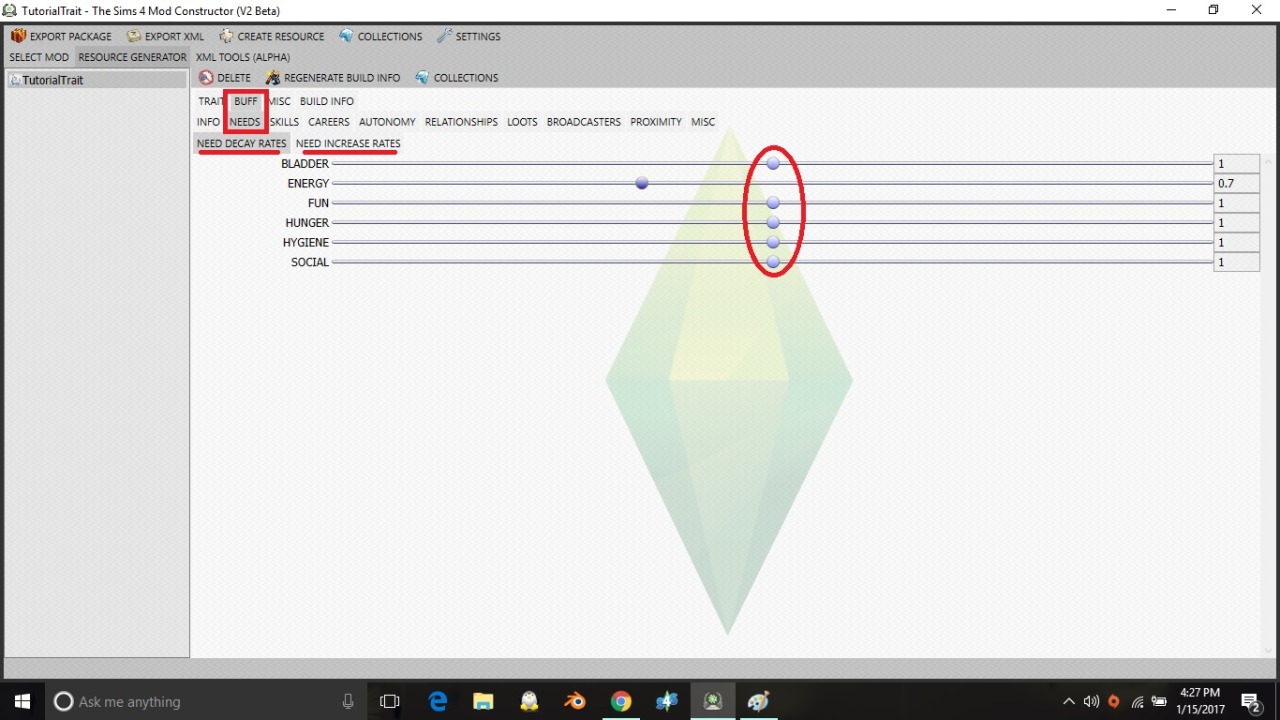Switch to Sims 4 Mod Constructor taskbar icon

pyautogui.click(x=713, y=701)
